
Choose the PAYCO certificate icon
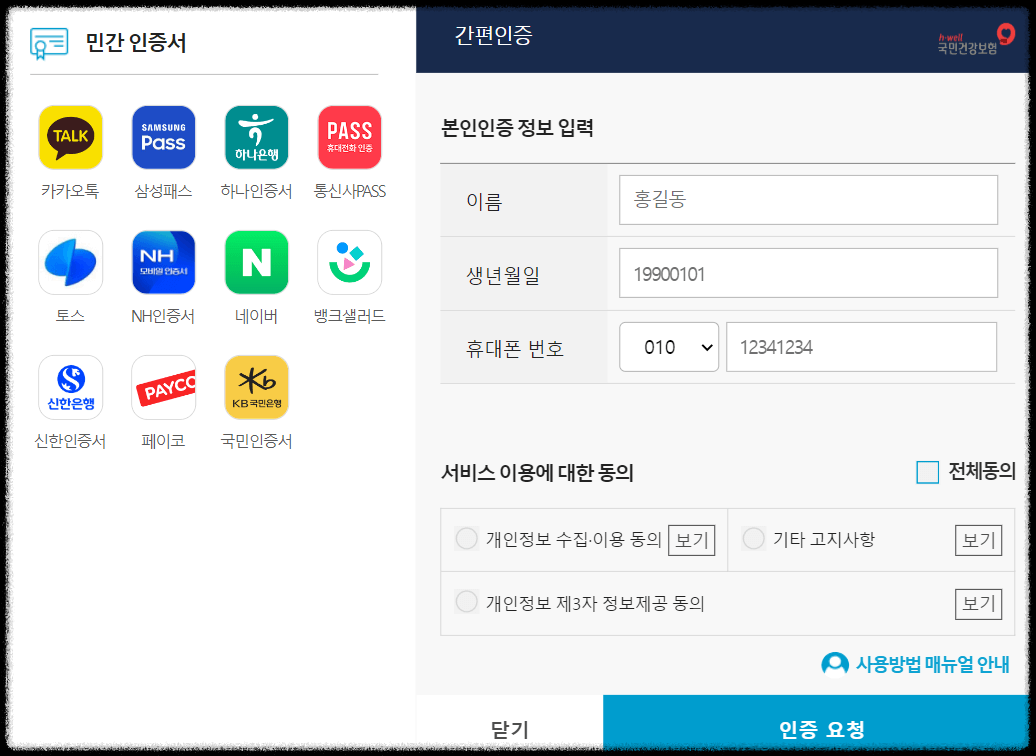pos(163,387)
